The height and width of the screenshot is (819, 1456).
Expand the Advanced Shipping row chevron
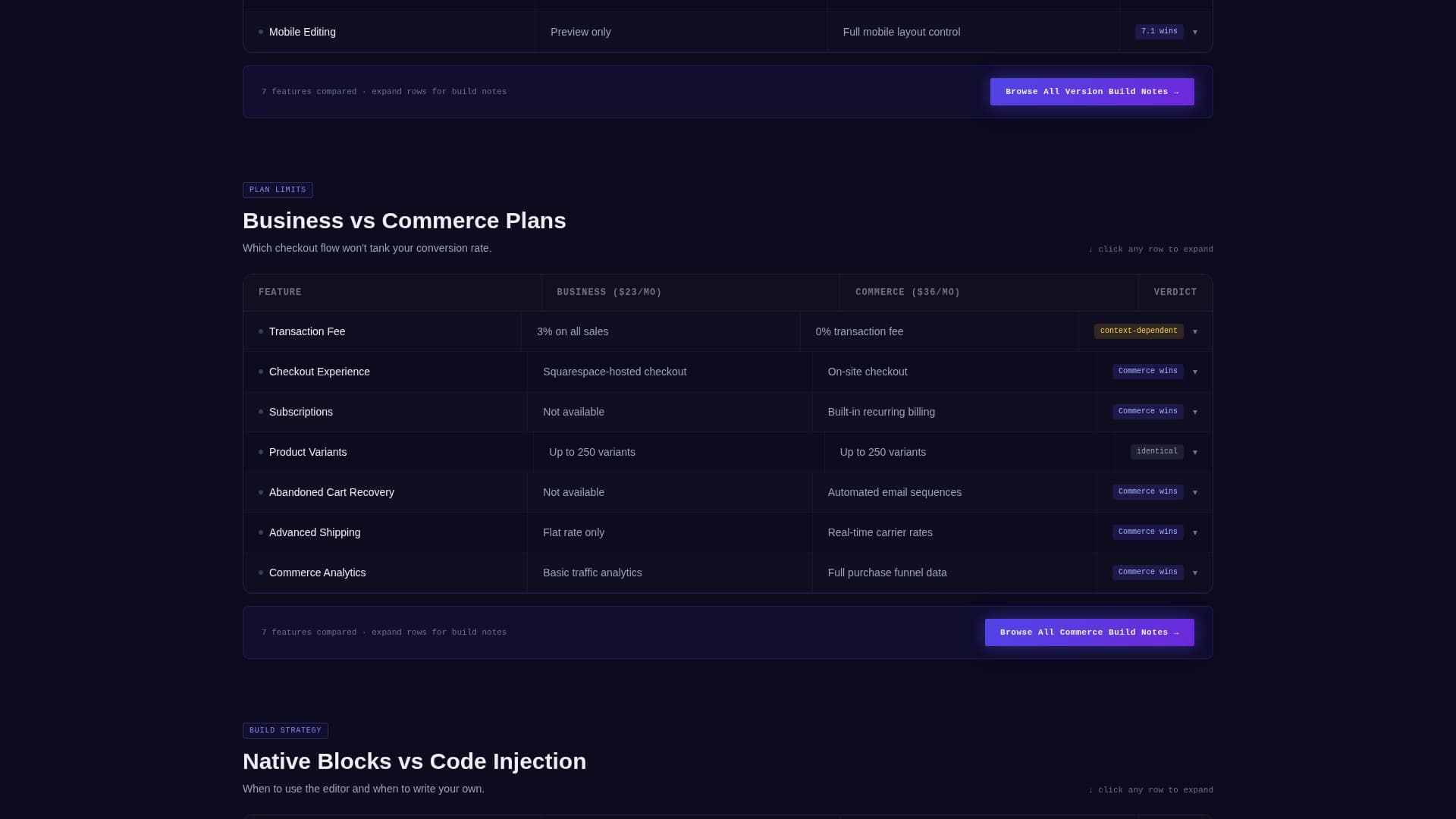tap(1195, 532)
